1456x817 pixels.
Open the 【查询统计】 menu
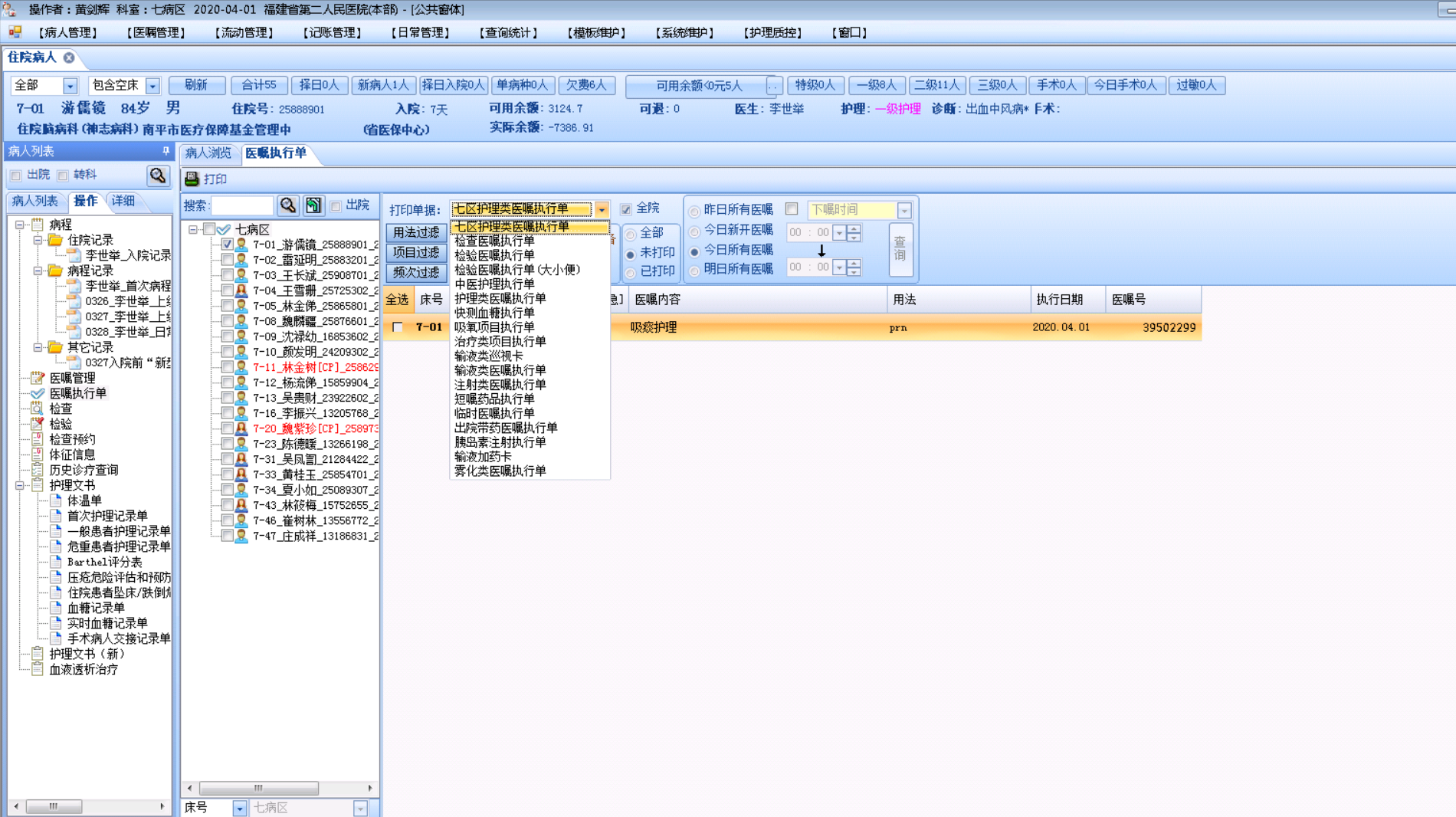click(509, 32)
